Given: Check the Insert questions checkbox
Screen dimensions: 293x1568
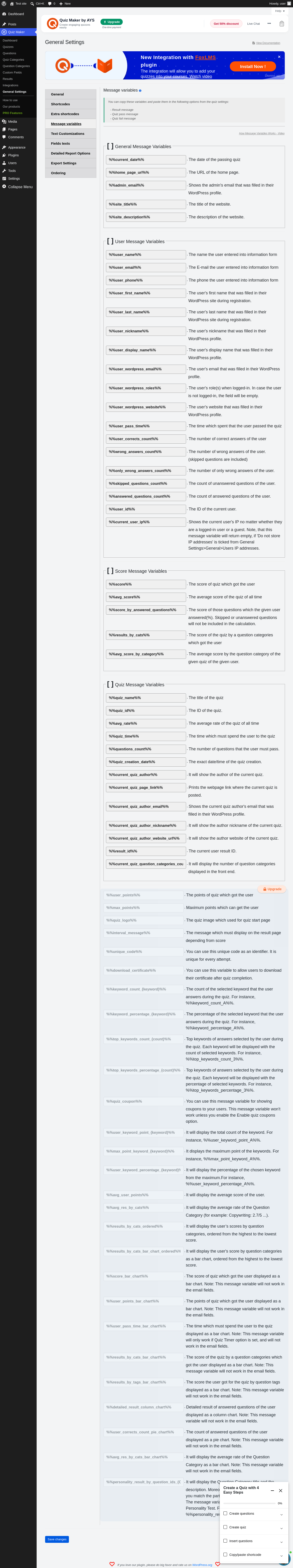Looking at the screenshot, I should coord(225,1541).
